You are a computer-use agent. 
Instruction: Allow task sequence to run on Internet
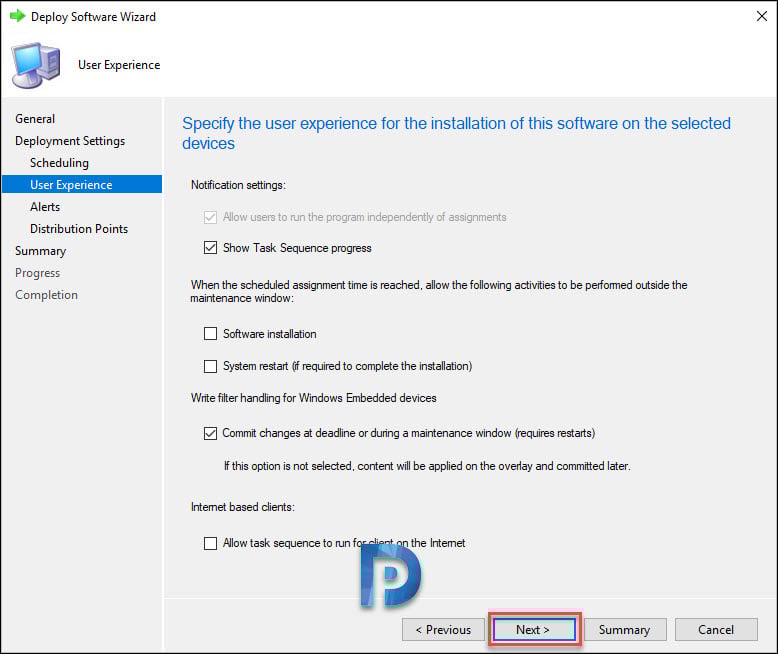click(210, 543)
